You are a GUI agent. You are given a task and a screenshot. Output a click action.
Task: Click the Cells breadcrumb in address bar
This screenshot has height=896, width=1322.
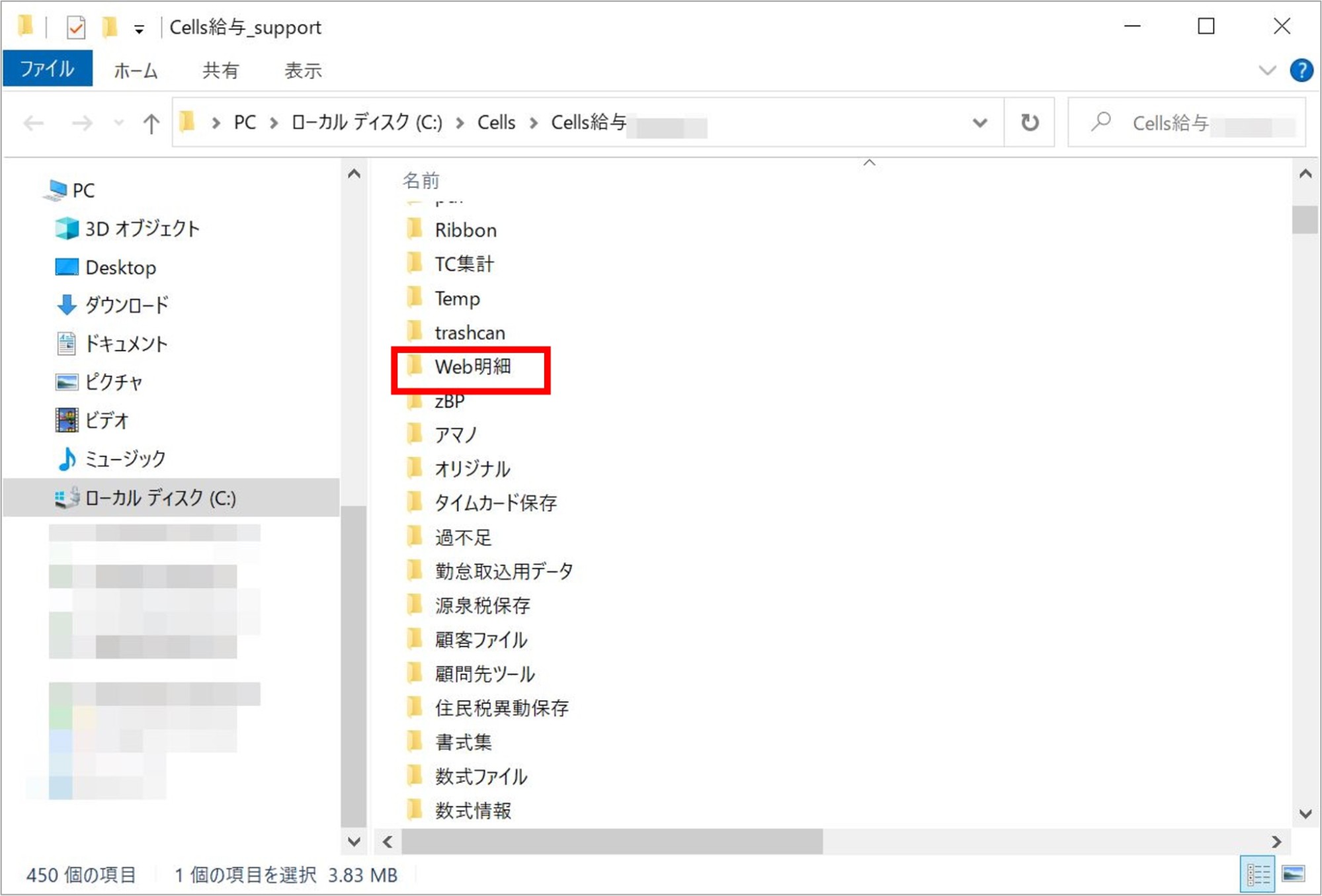496,122
